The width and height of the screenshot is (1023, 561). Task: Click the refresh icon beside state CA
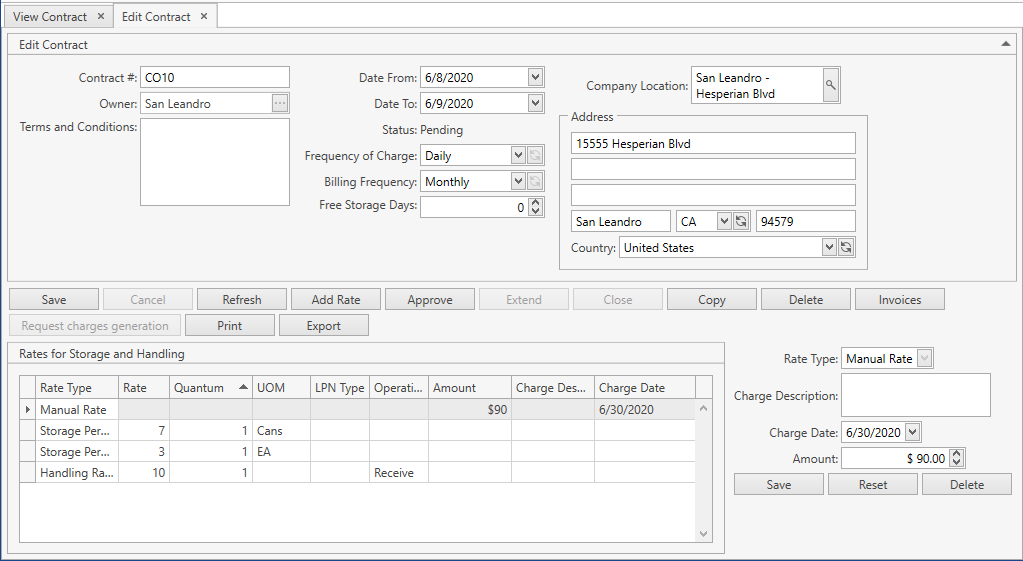point(741,221)
